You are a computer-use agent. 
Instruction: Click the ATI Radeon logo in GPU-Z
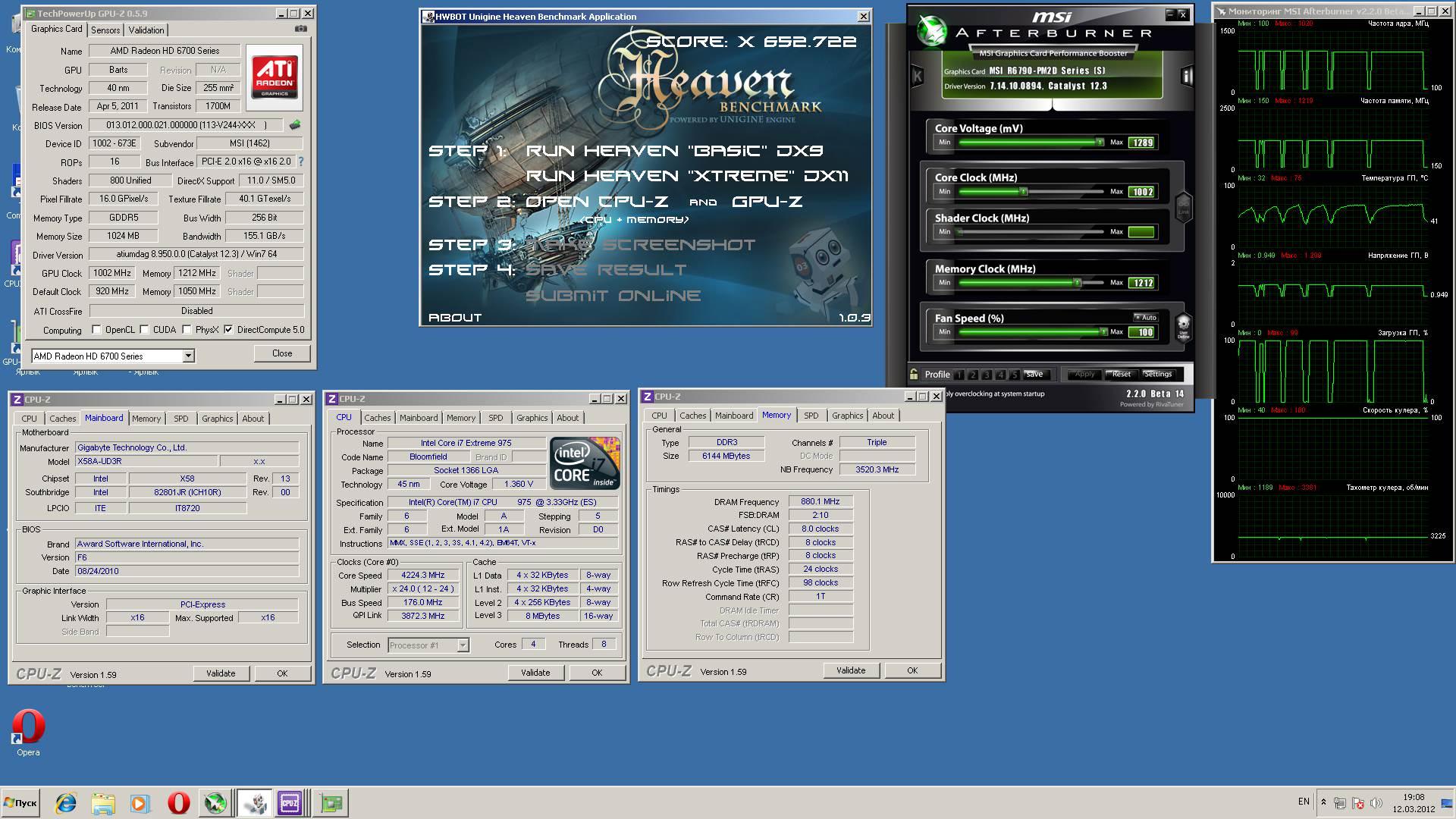275,77
